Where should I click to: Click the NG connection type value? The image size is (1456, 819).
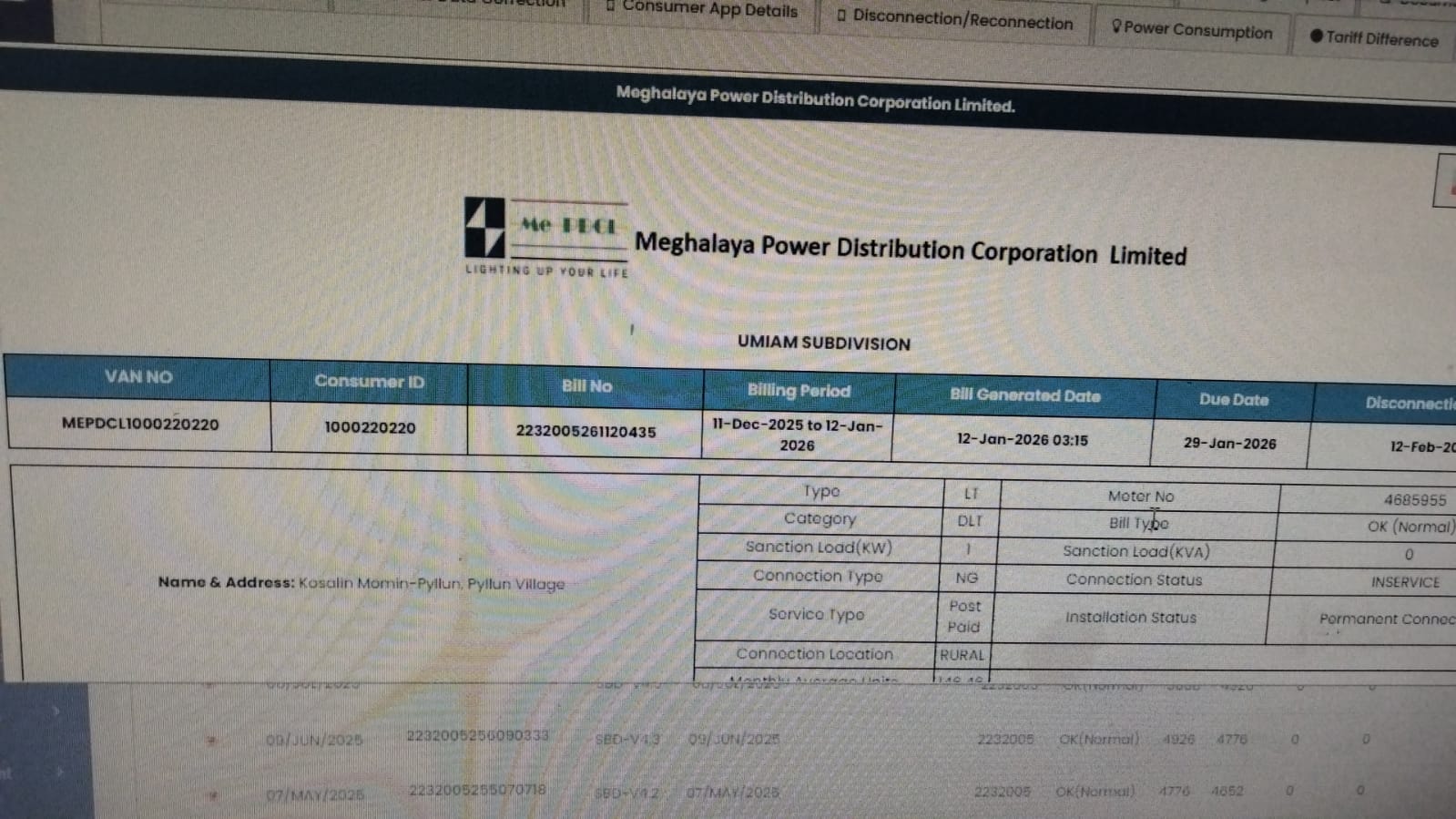click(x=967, y=578)
